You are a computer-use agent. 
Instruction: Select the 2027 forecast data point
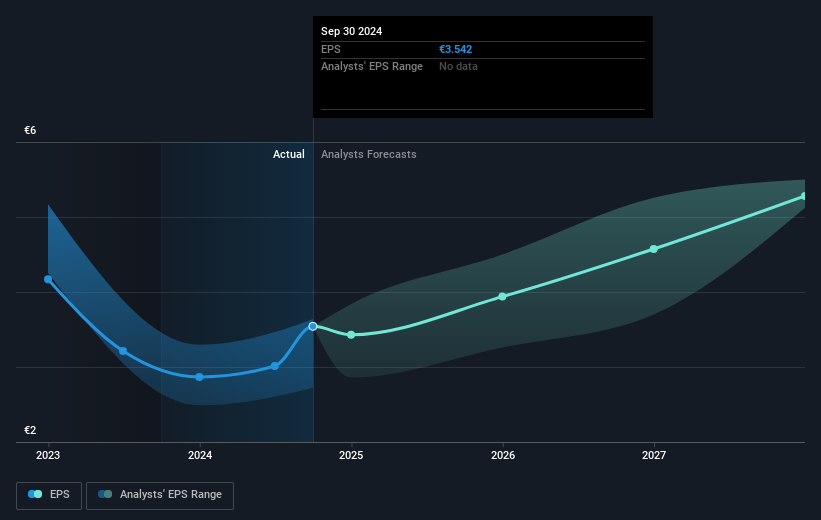coord(653,249)
